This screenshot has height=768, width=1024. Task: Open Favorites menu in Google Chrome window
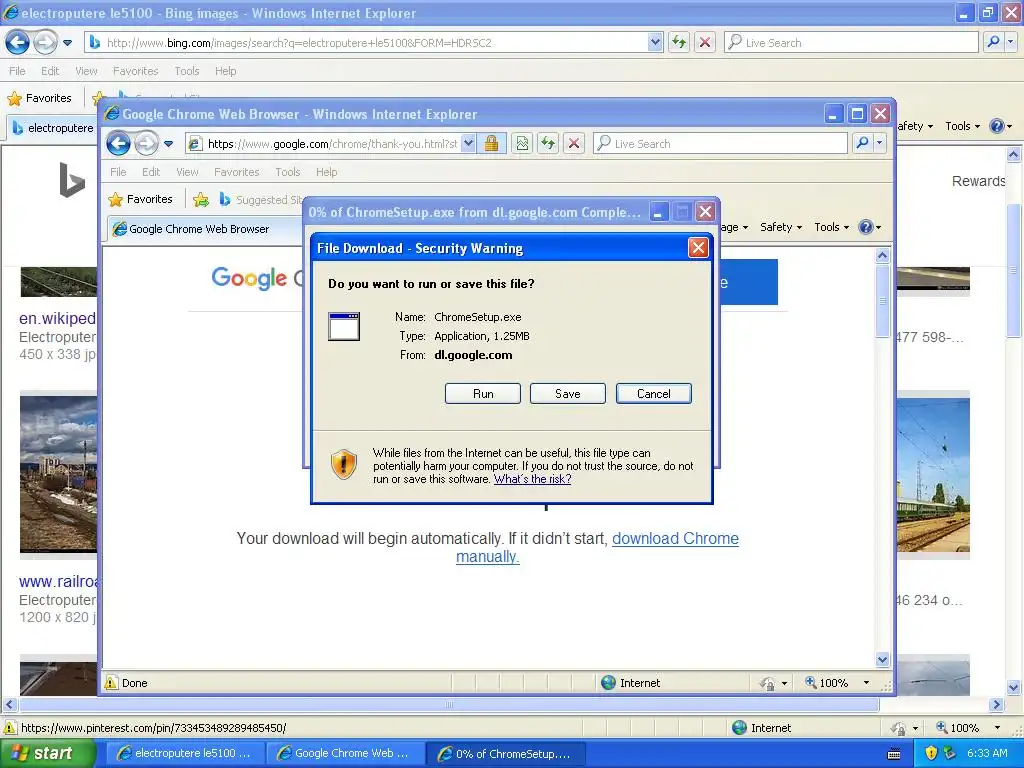[x=236, y=172]
